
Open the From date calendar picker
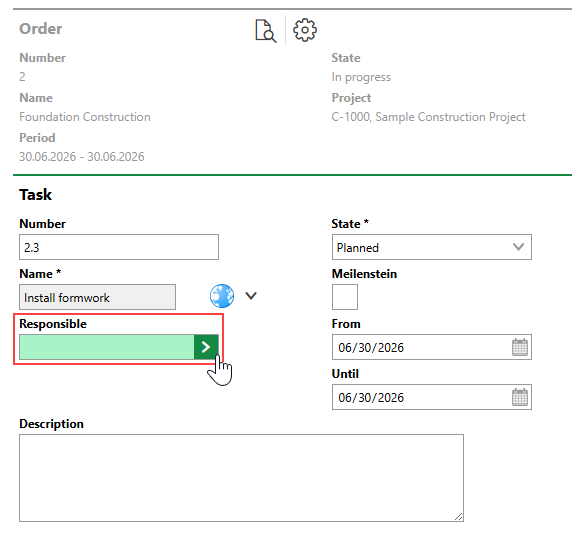(x=520, y=347)
